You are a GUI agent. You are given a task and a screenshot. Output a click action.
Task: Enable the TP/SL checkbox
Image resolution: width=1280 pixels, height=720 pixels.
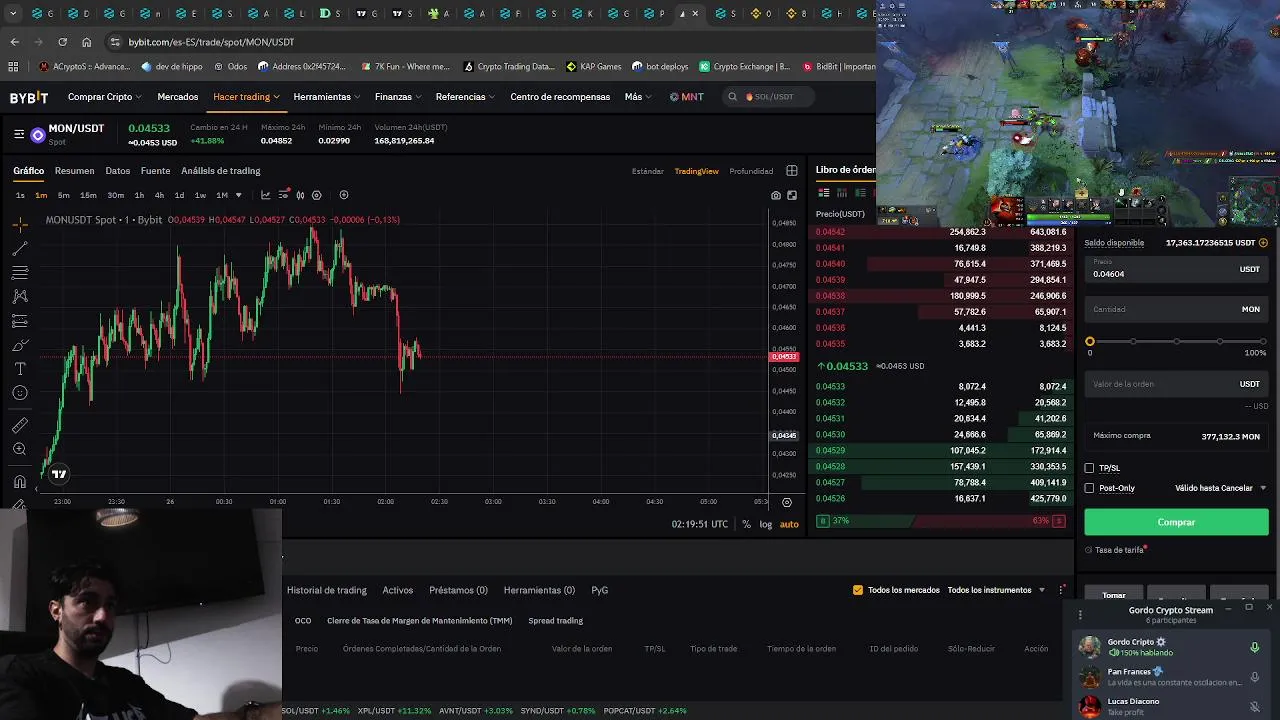[x=1089, y=468]
